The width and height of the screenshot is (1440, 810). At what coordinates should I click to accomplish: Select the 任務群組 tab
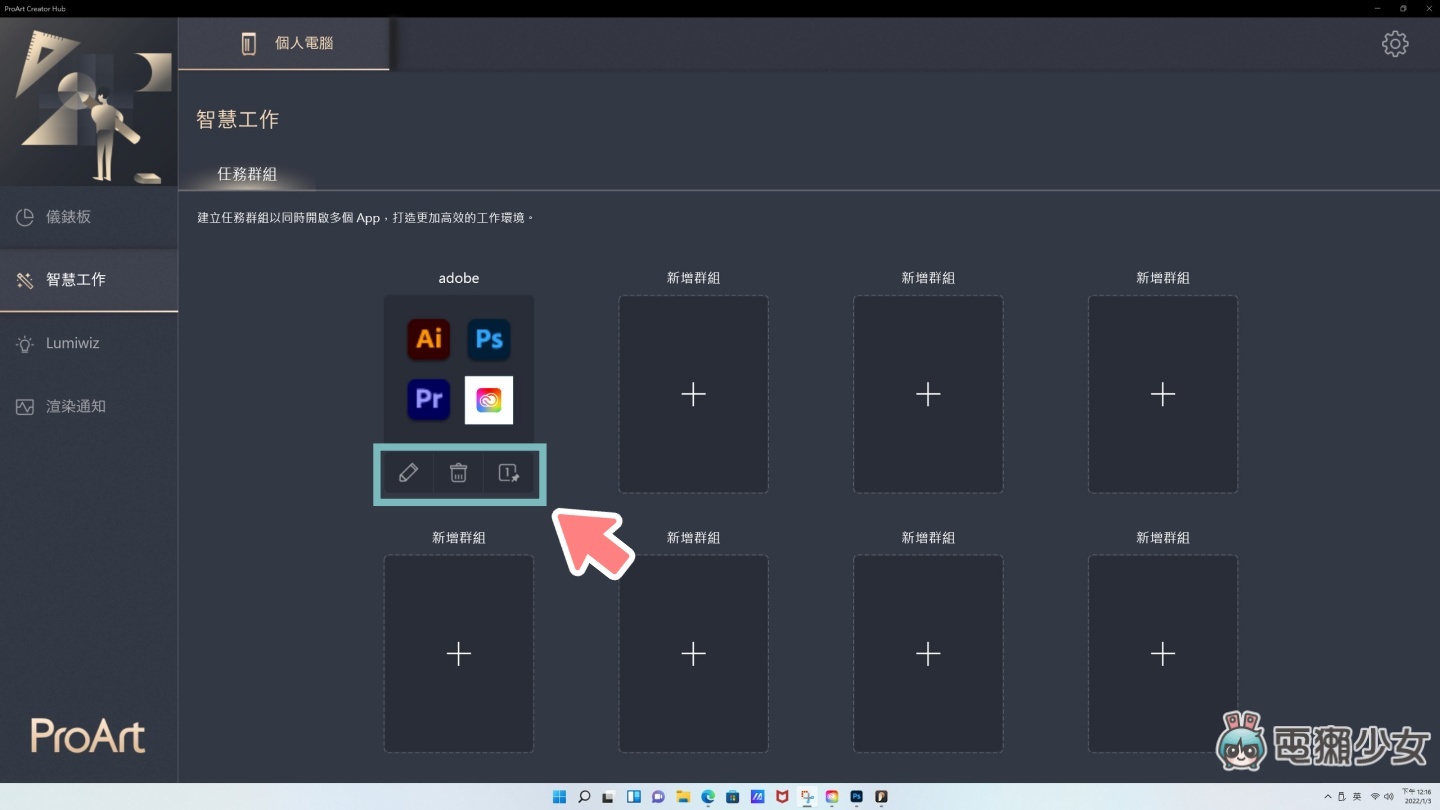point(248,174)
